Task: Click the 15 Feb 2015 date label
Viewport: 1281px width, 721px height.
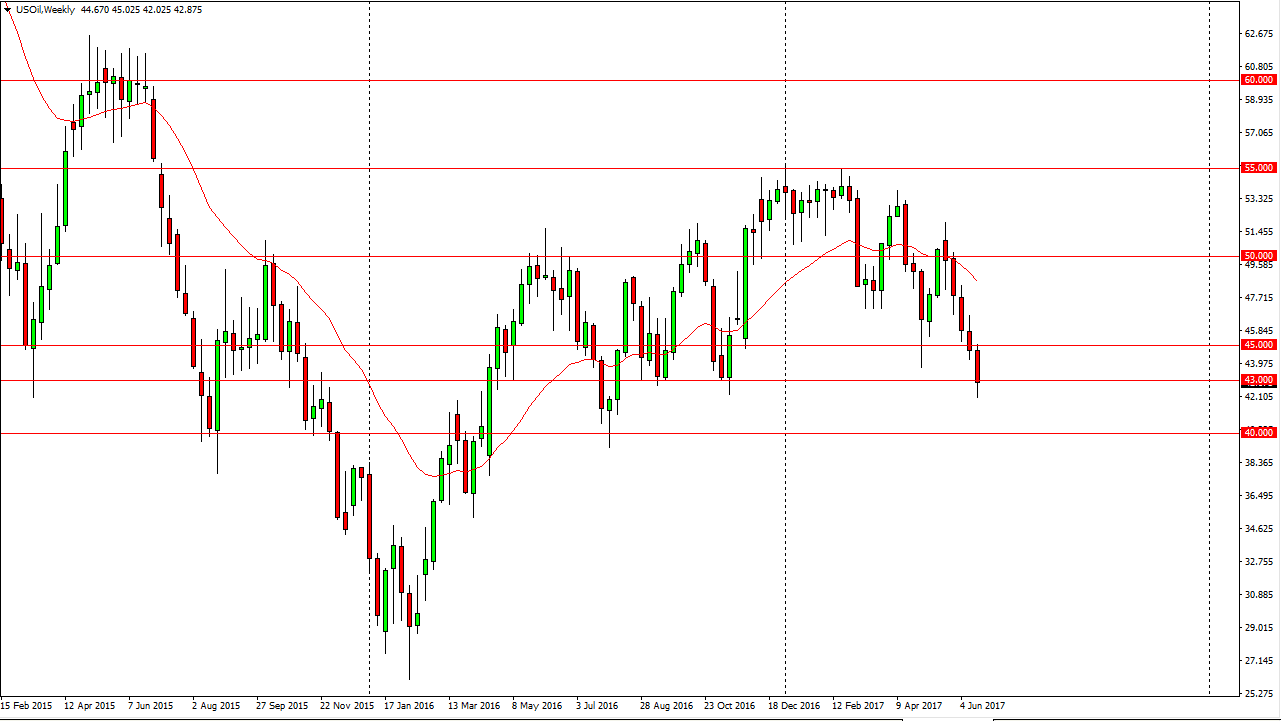Action: 29,706
